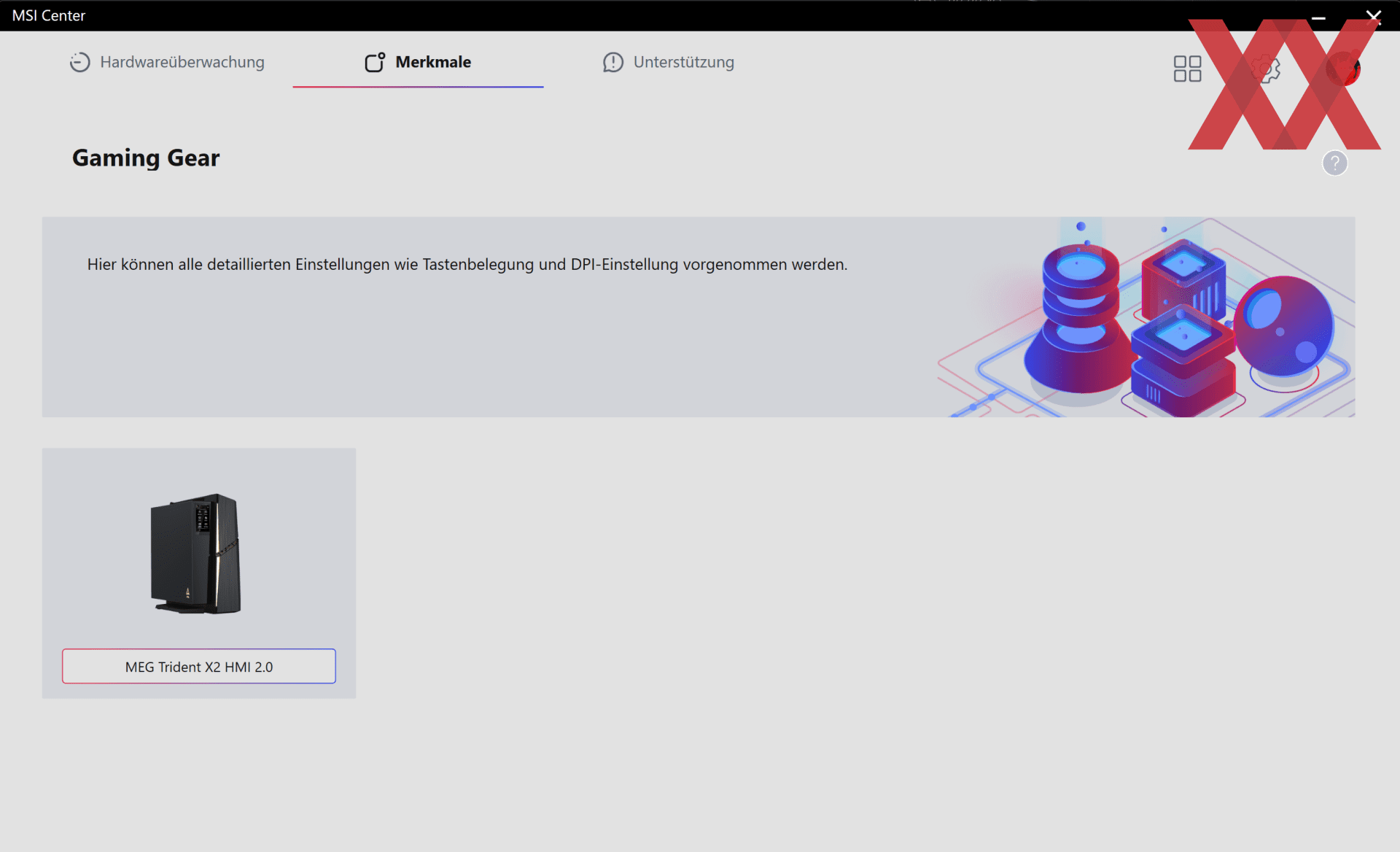Open the user profile avatar
Image resolution: width=1400 pixels, height=852 pixels.
click(1343, 69)
